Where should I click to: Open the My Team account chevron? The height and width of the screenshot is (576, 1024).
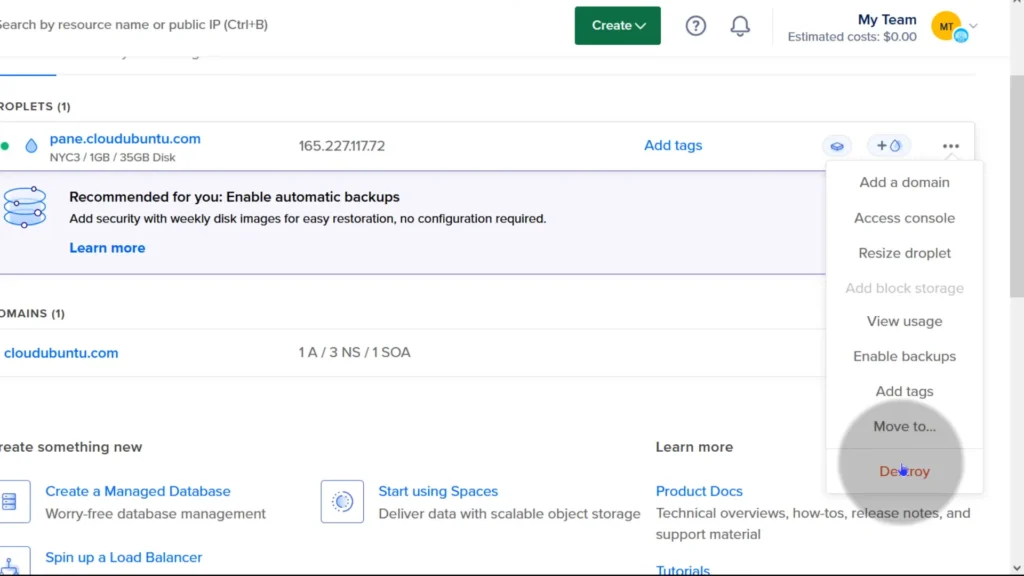point(975,26)
